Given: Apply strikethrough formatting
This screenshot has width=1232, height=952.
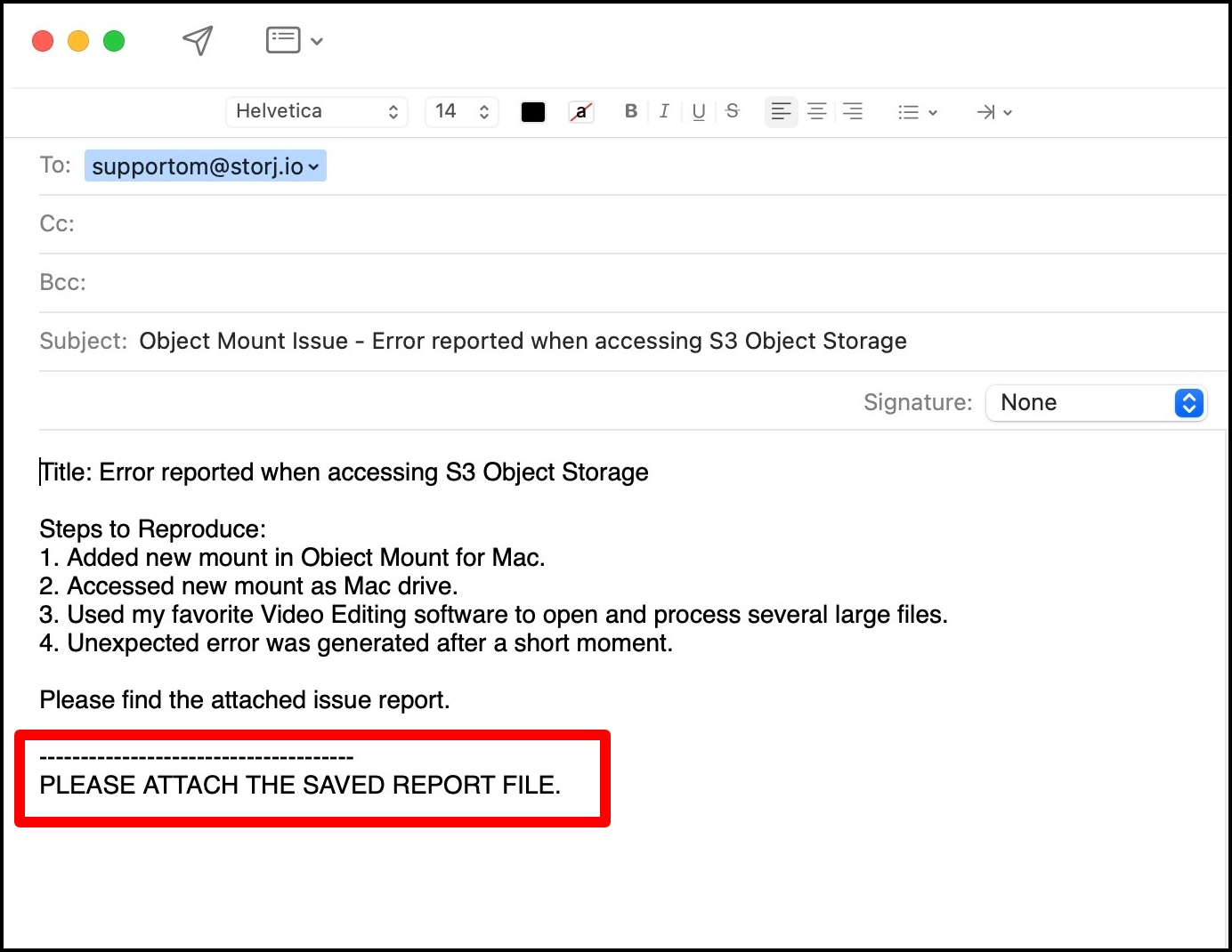Looking at the screenshot, I should (733, 111).
